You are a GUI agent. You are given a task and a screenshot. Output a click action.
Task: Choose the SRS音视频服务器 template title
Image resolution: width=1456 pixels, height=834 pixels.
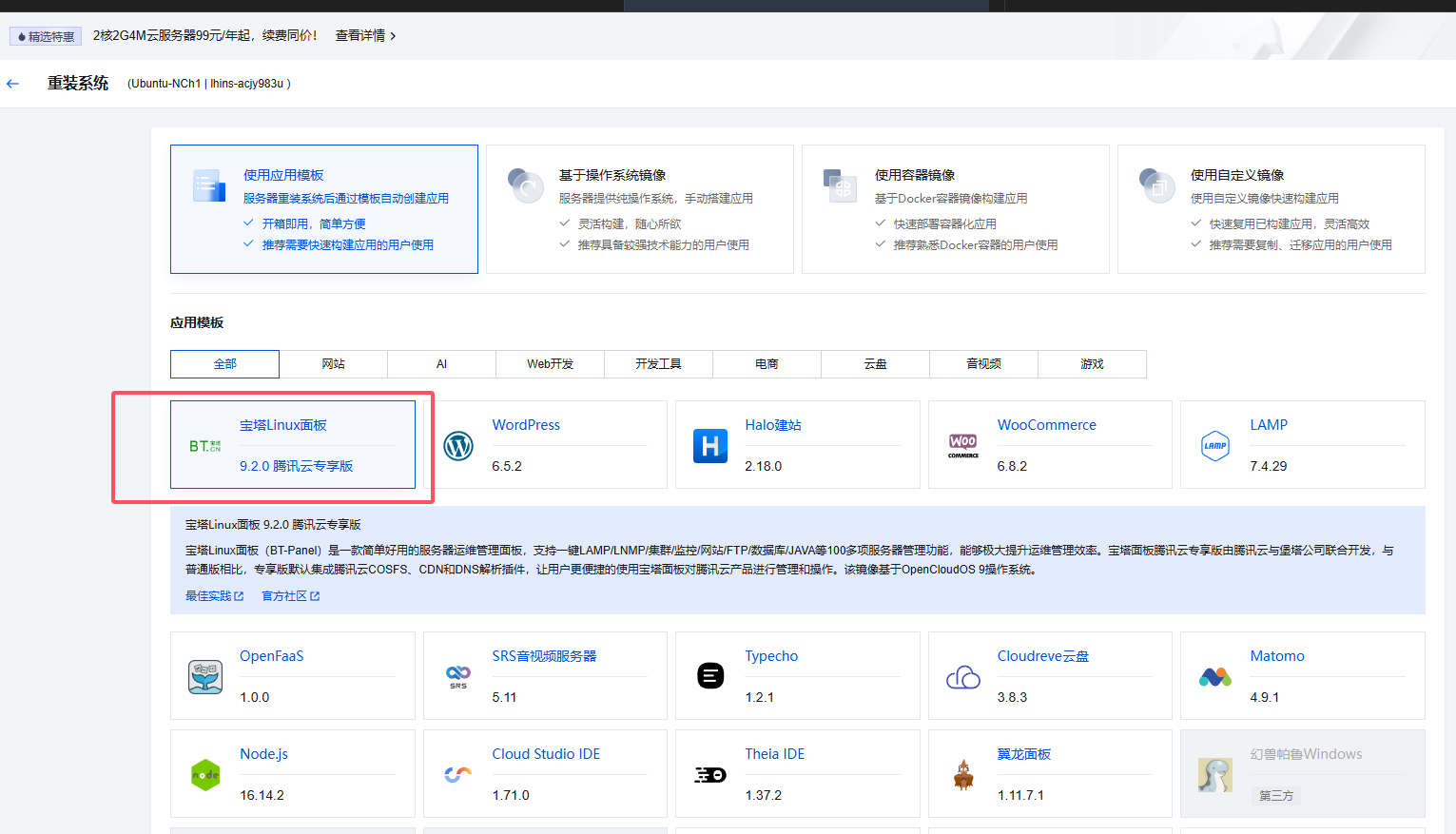tap(544, 656)
